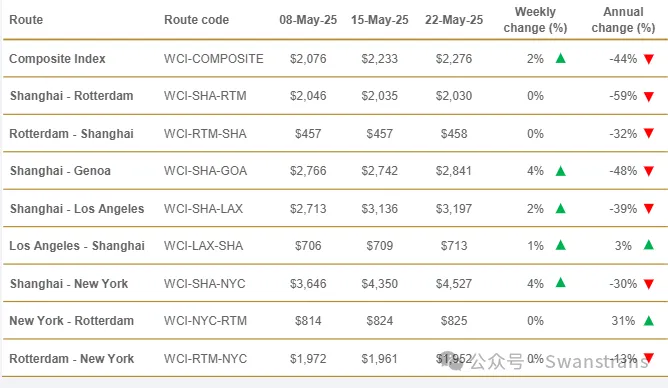
Task: Select the 22-May-25 column header
Action: [x=454, y=20]
